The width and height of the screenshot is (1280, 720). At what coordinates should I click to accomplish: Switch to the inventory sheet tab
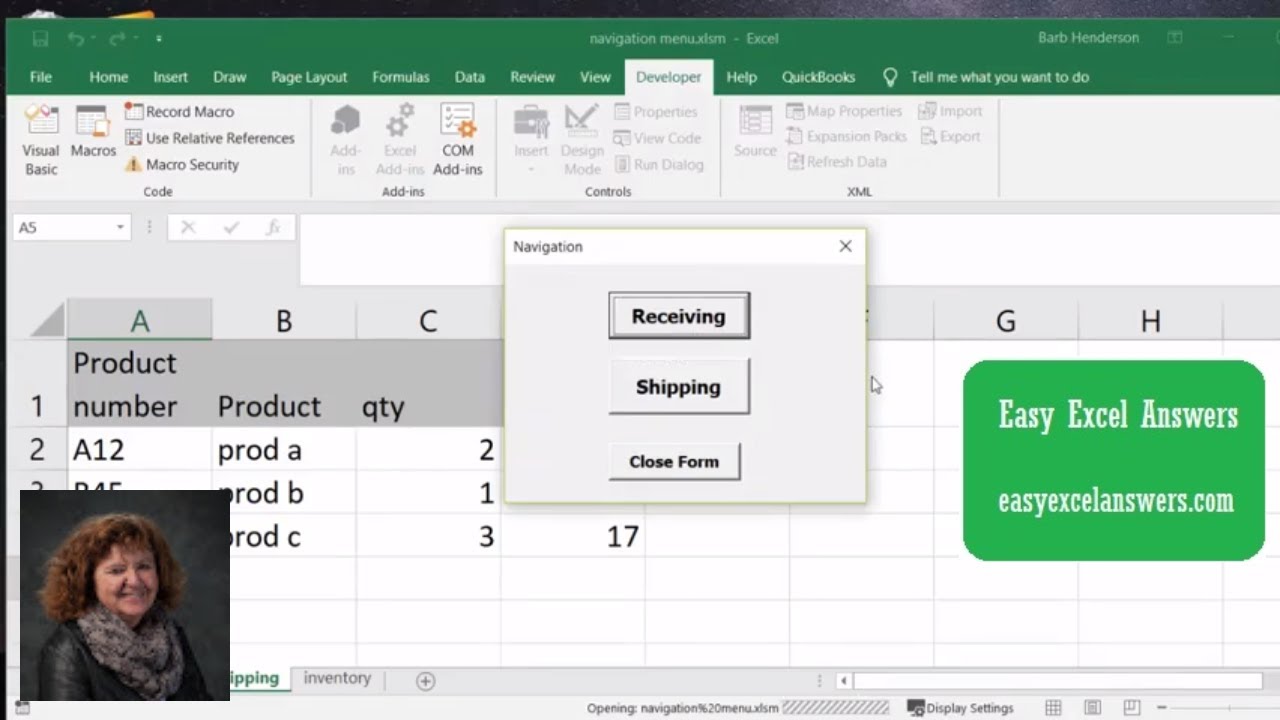click(337, 678)
